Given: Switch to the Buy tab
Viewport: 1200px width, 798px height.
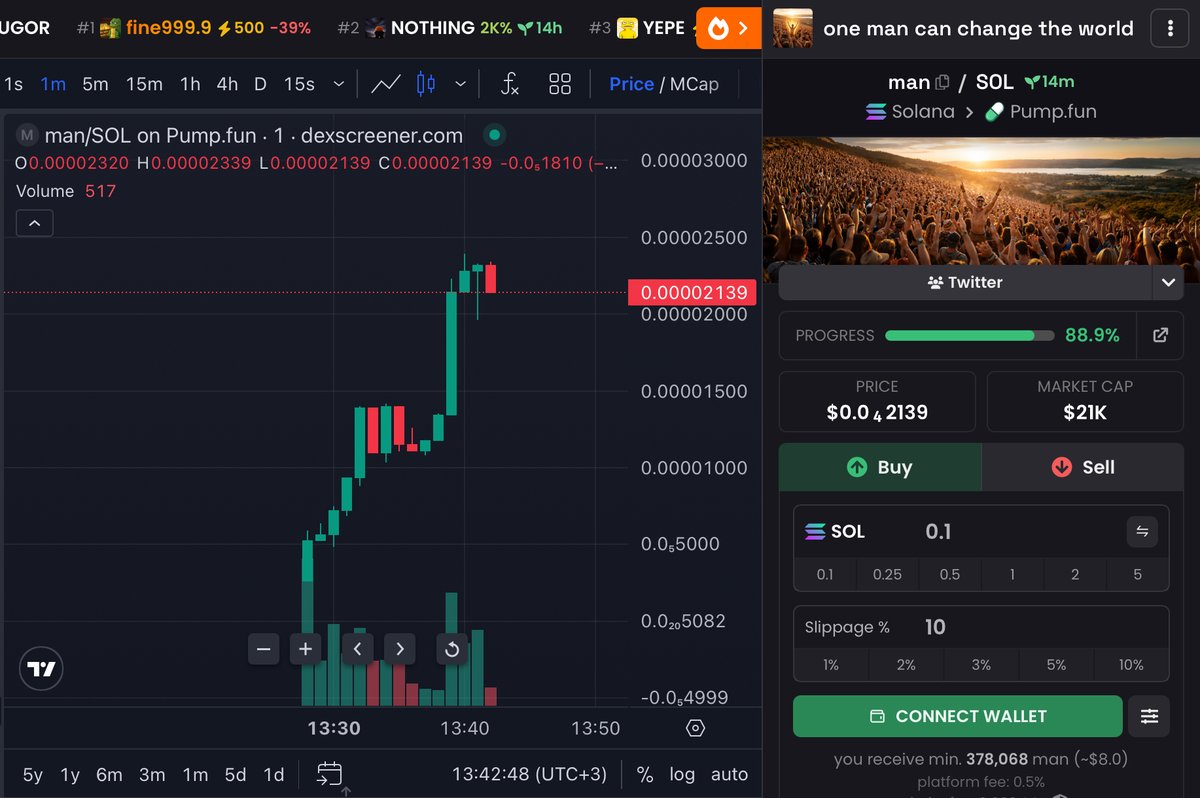Looking at the screenshot, I should [x=880, y=467].
